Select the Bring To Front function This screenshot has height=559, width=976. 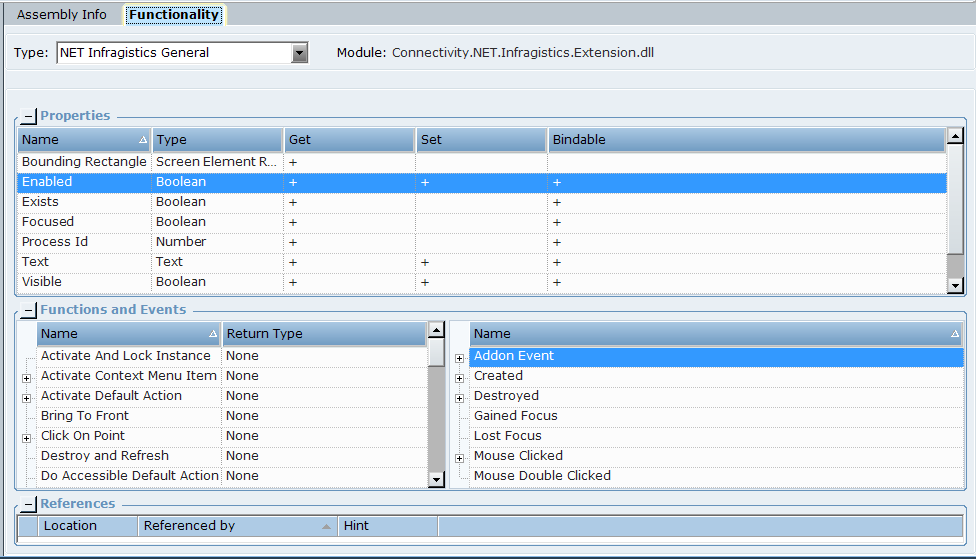[85, 416]
